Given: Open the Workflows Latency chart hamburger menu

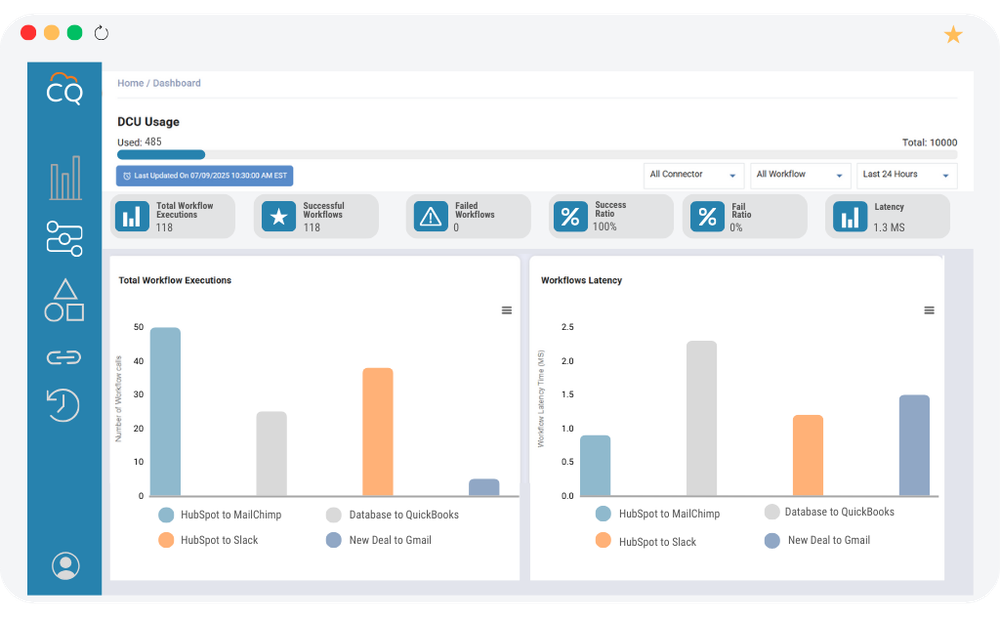Looking at the screenshot, I should [x=929, y=310].
